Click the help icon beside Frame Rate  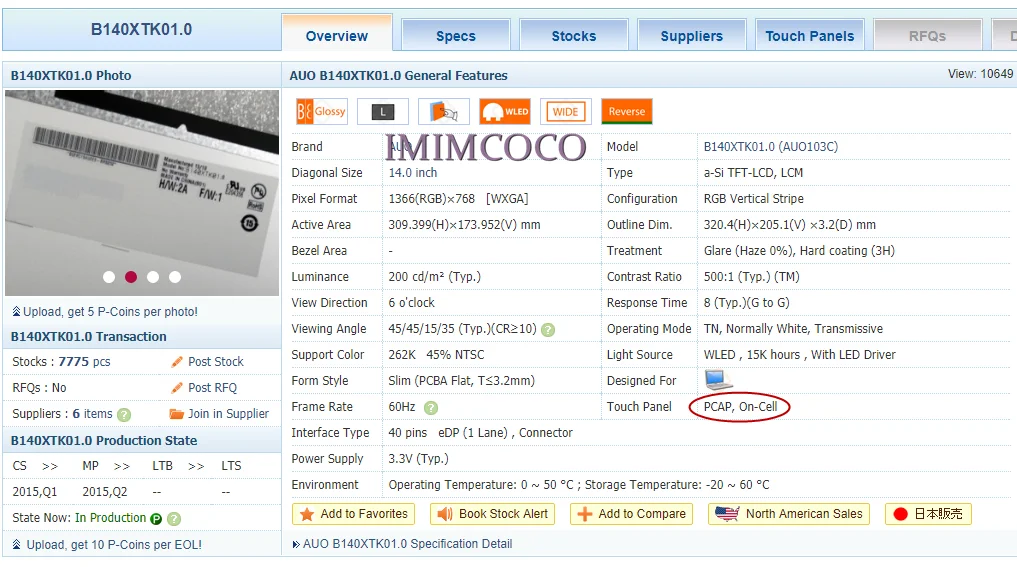click(x=431, y=407)
